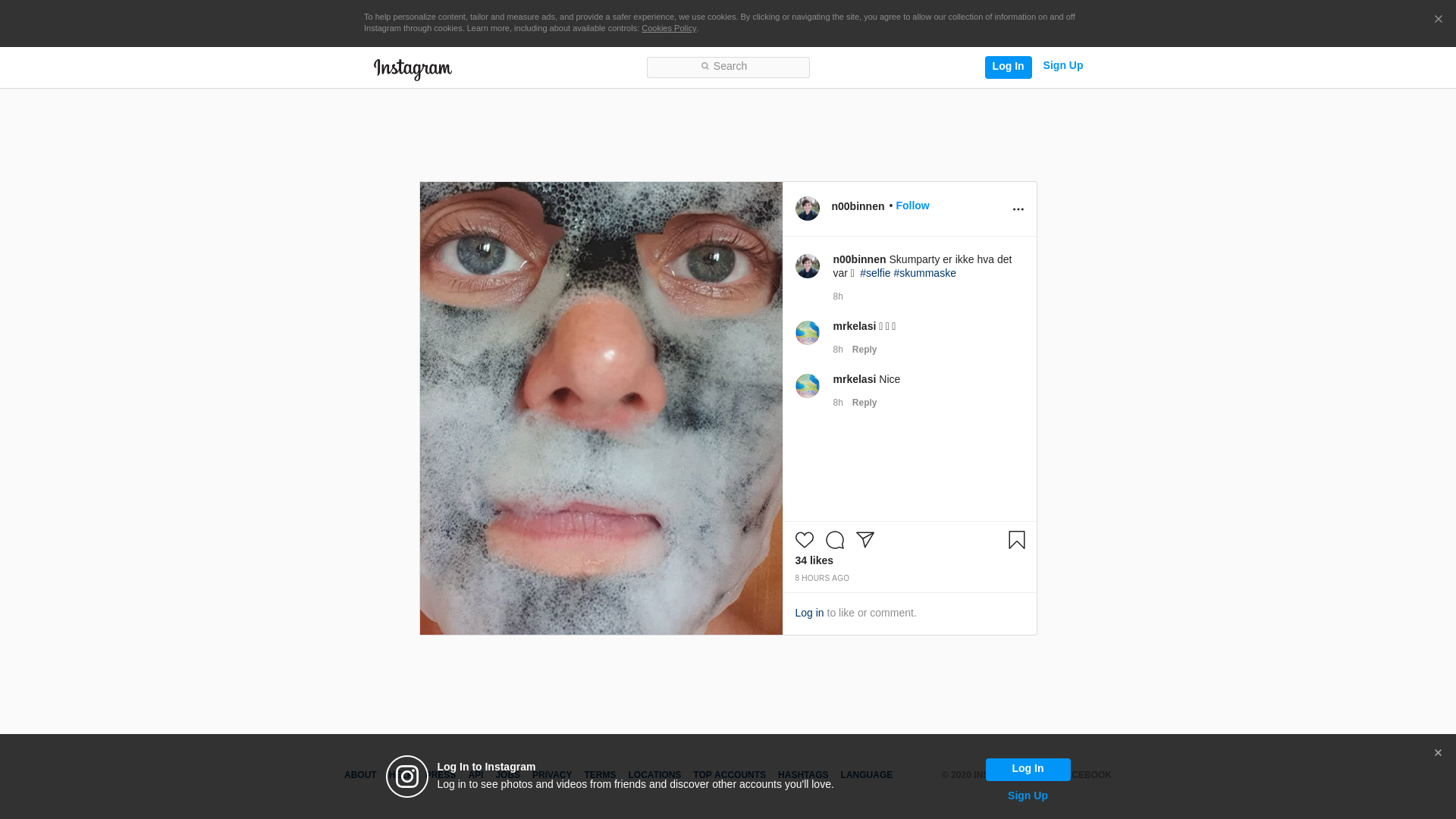Click the Instagram logo in header
Viewport: 1456px width, 819px height.
point(413,69)
